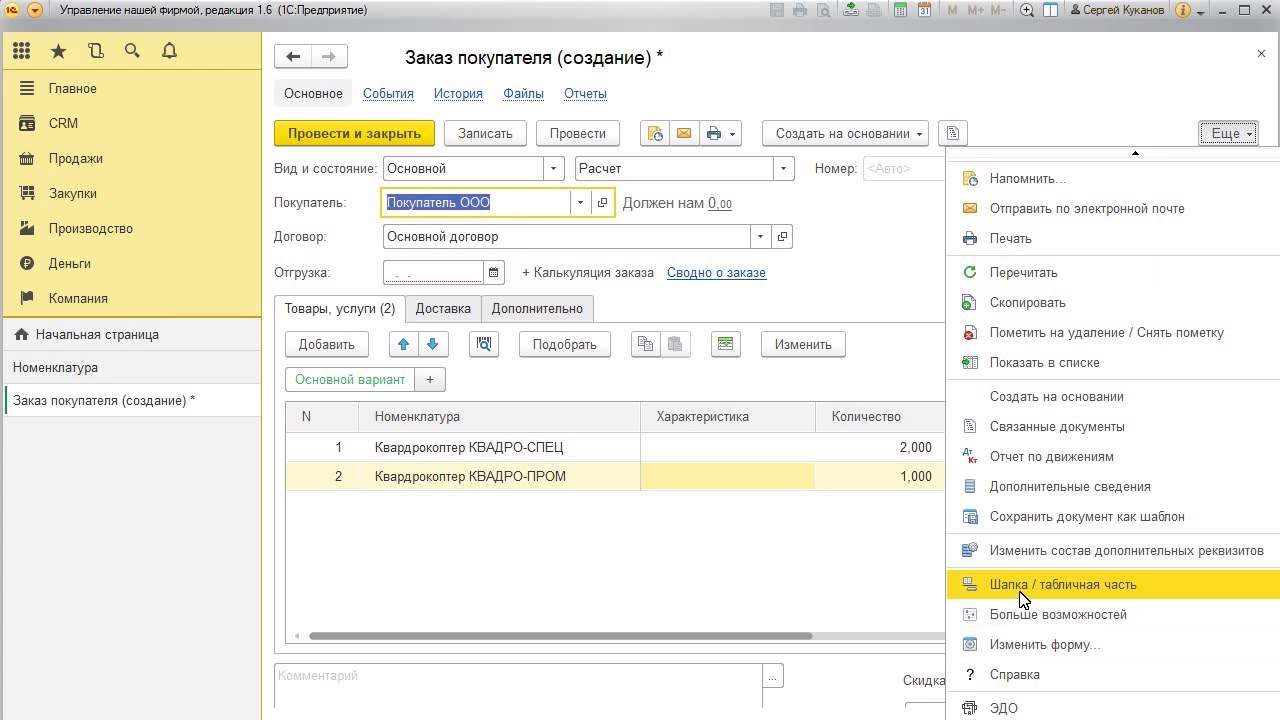The width and height of the screenshot is (1280, 720).
Task: Click the paste rows icon
Action: point(674,344)
